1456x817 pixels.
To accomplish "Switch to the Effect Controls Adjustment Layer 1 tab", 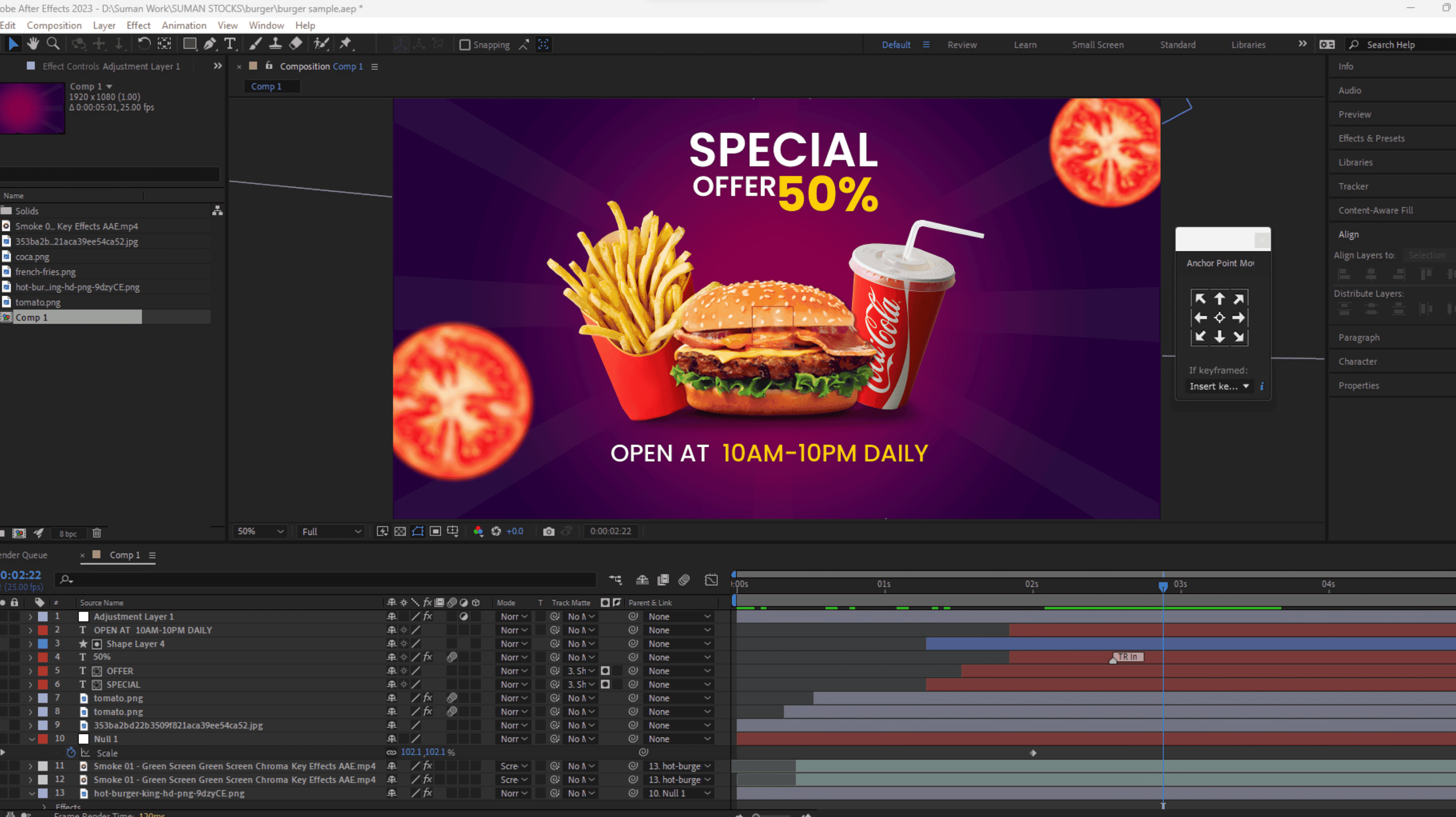I will pyautogui.click(x=111, y=66).
